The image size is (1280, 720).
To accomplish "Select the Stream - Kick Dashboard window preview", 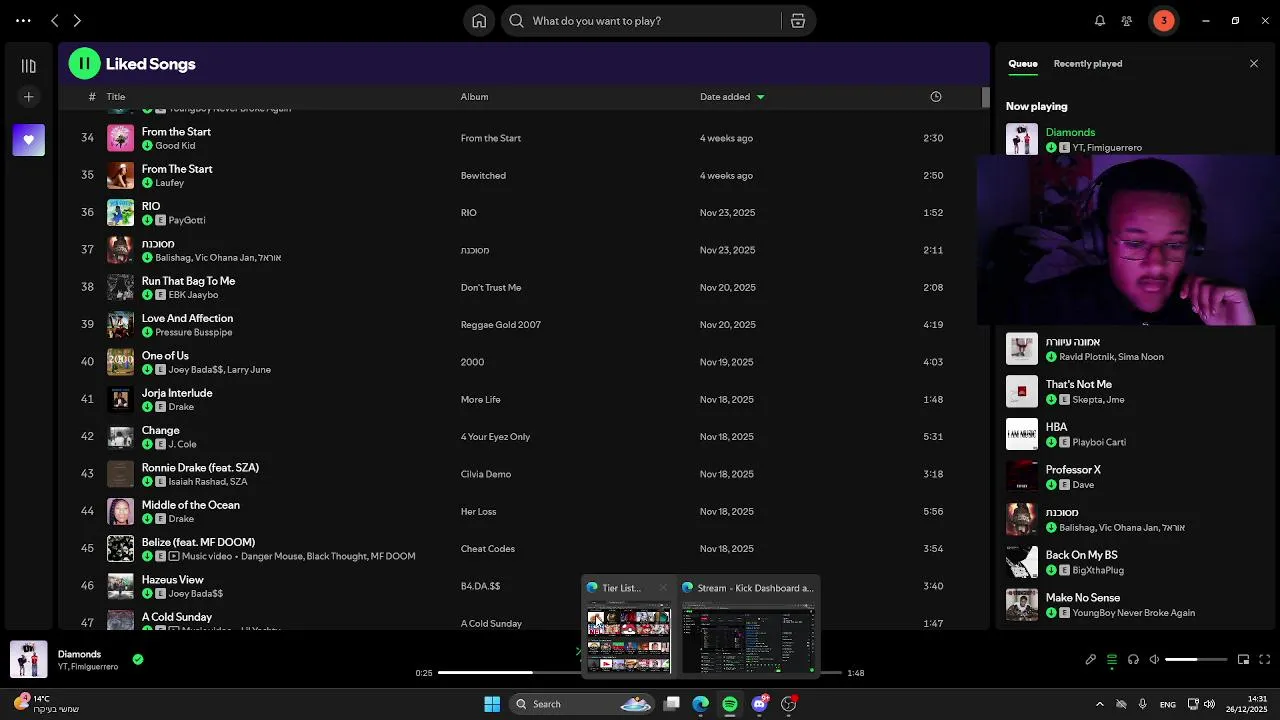I will [748, 626].
